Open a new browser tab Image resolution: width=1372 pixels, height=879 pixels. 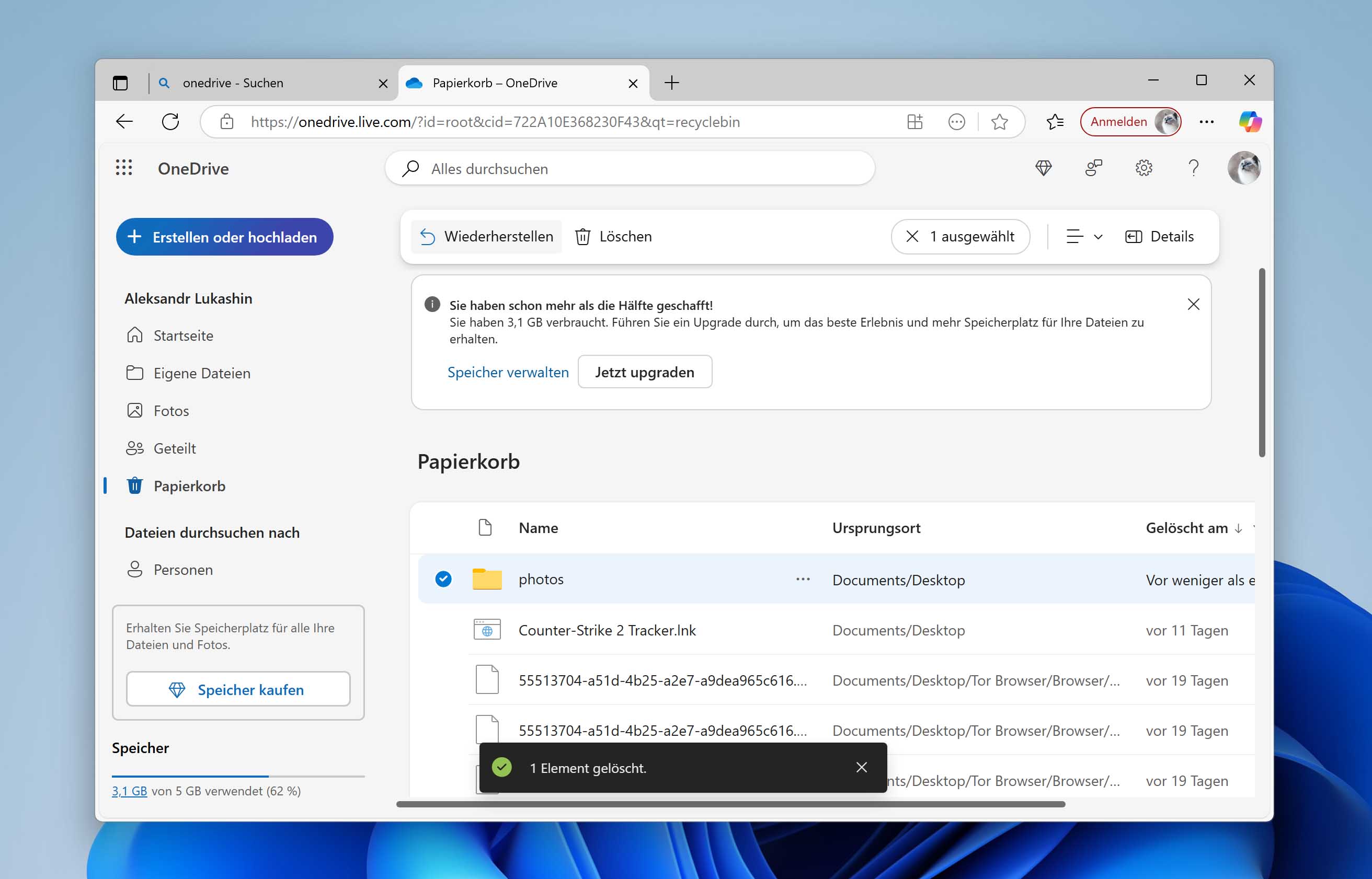(672, 83)
